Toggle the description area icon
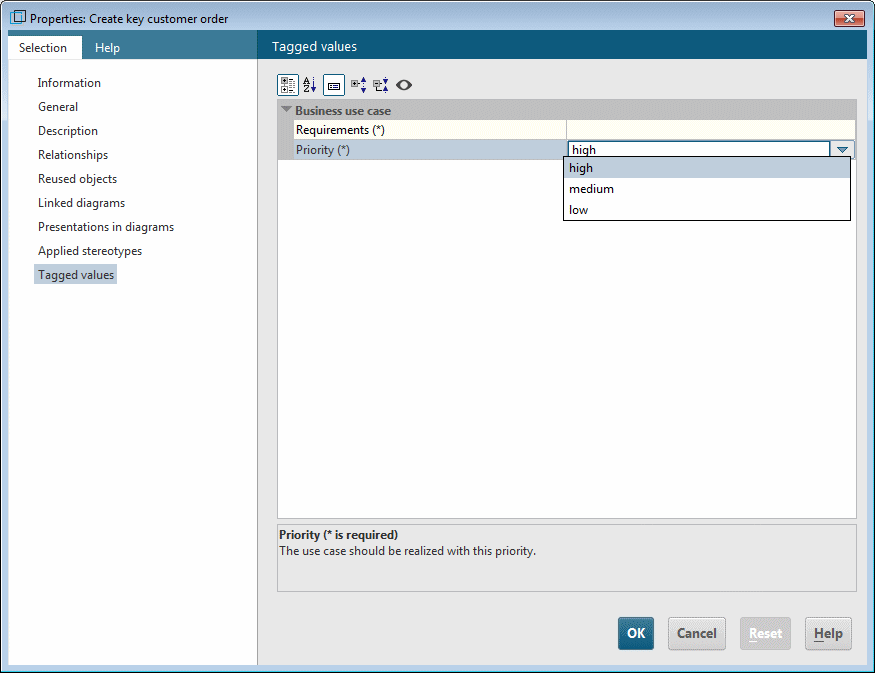The height and width of the screenshot is (673, 875). click(334, 85)
